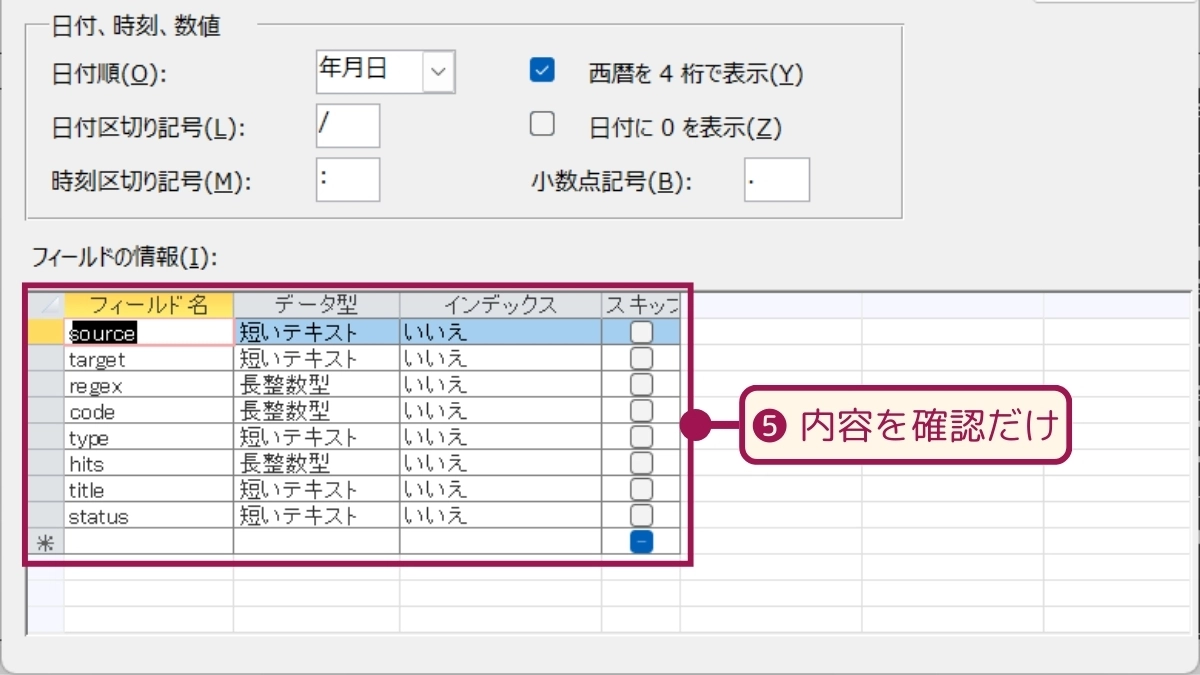
Task: Edit the 小数点記号 input box
Action: click(776, 180)
